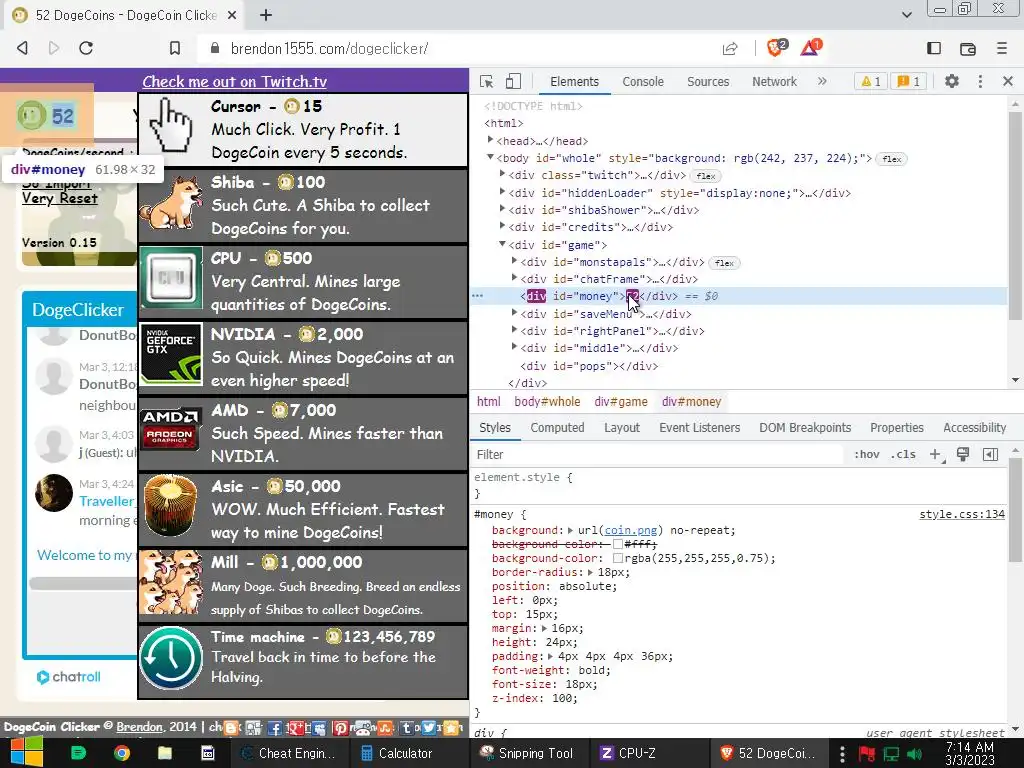Open Cheat Engine from the taskbar
The image size is (1024, 768).
pos(288,753)
